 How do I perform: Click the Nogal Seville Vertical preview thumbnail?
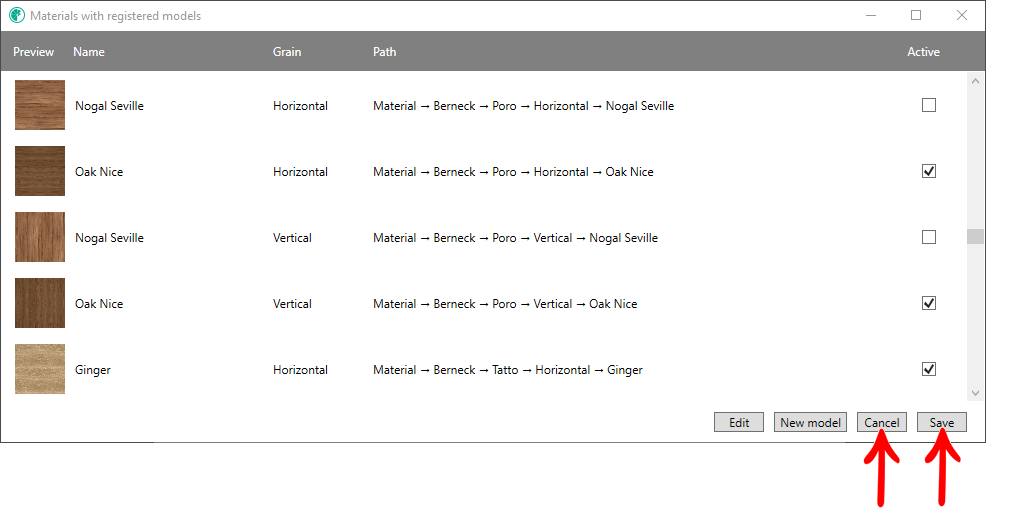pyautogui.click(x=40, y=237)
